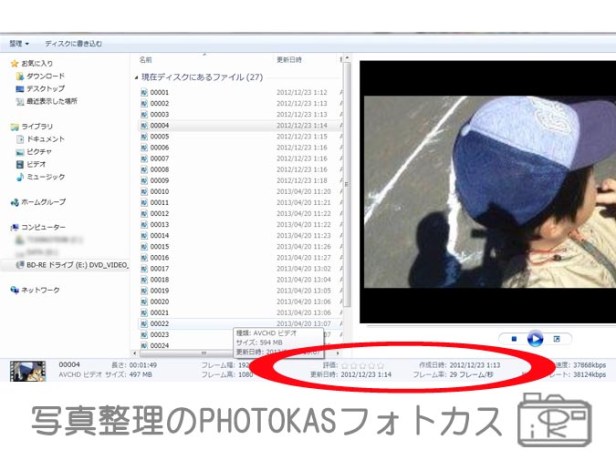The height and width of the screenshot is (460, 616).
Task: Click the video preview image
Action: (490, 192)
